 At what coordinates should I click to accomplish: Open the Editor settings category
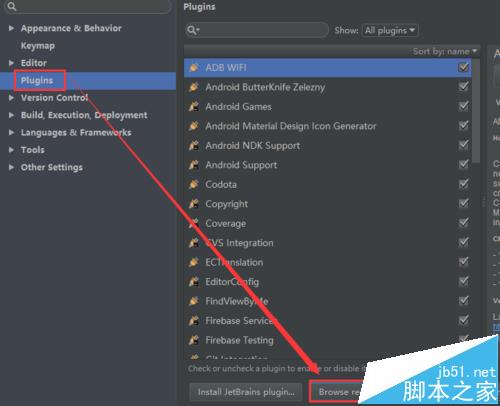34,63
